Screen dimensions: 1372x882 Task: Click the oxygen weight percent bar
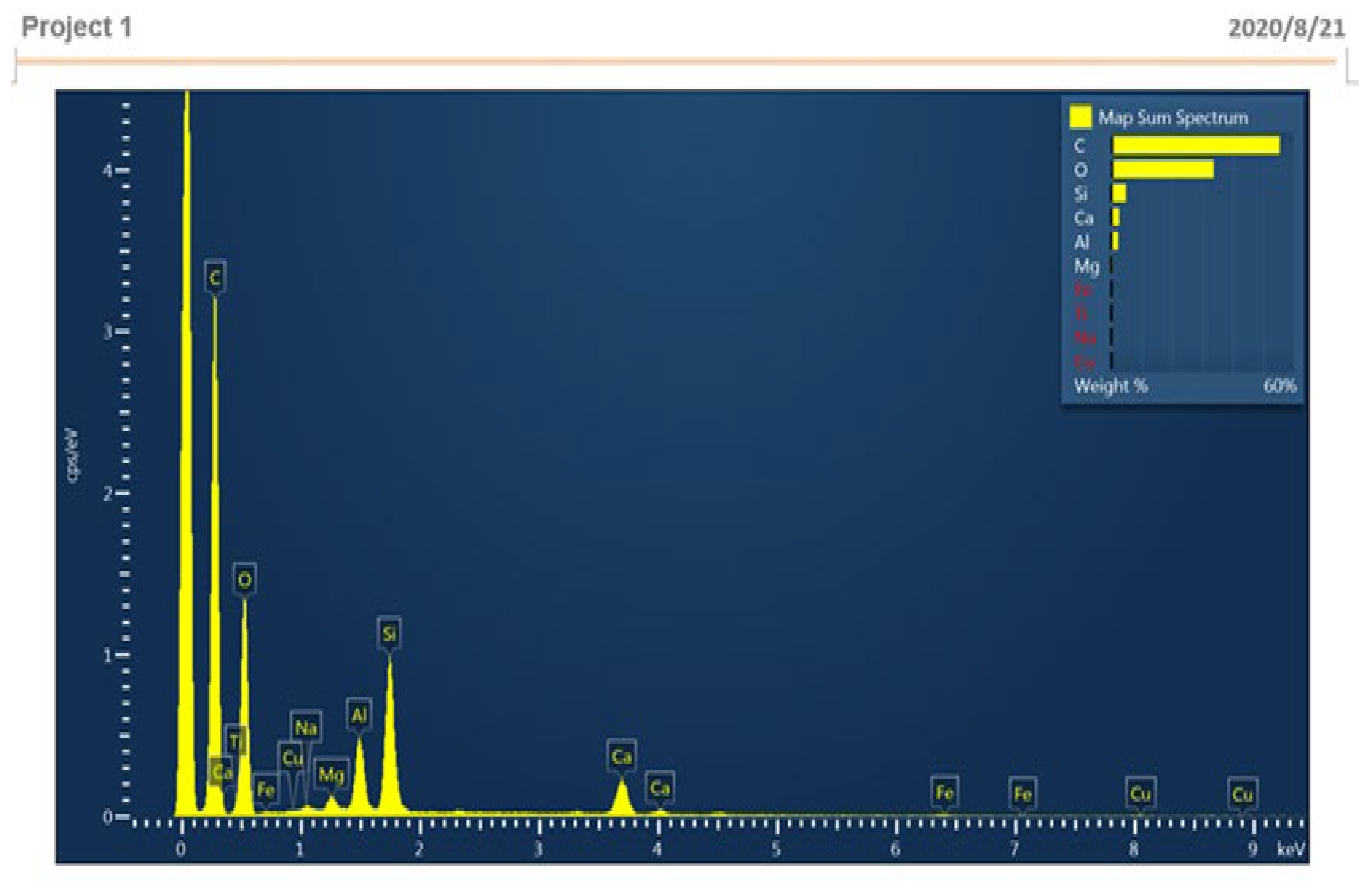(x=1163, y=169)
